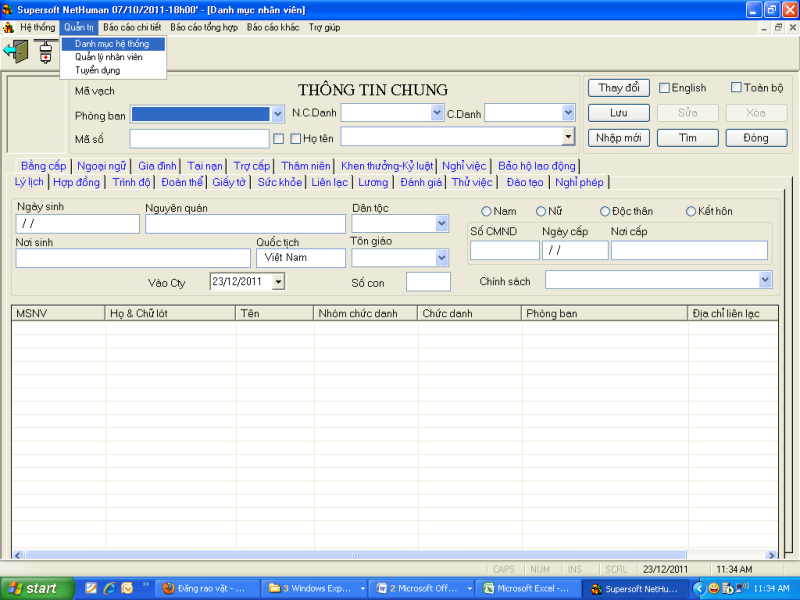Click the Đóng button
This screenshot has height=600, width=800.
coord(756,138)
